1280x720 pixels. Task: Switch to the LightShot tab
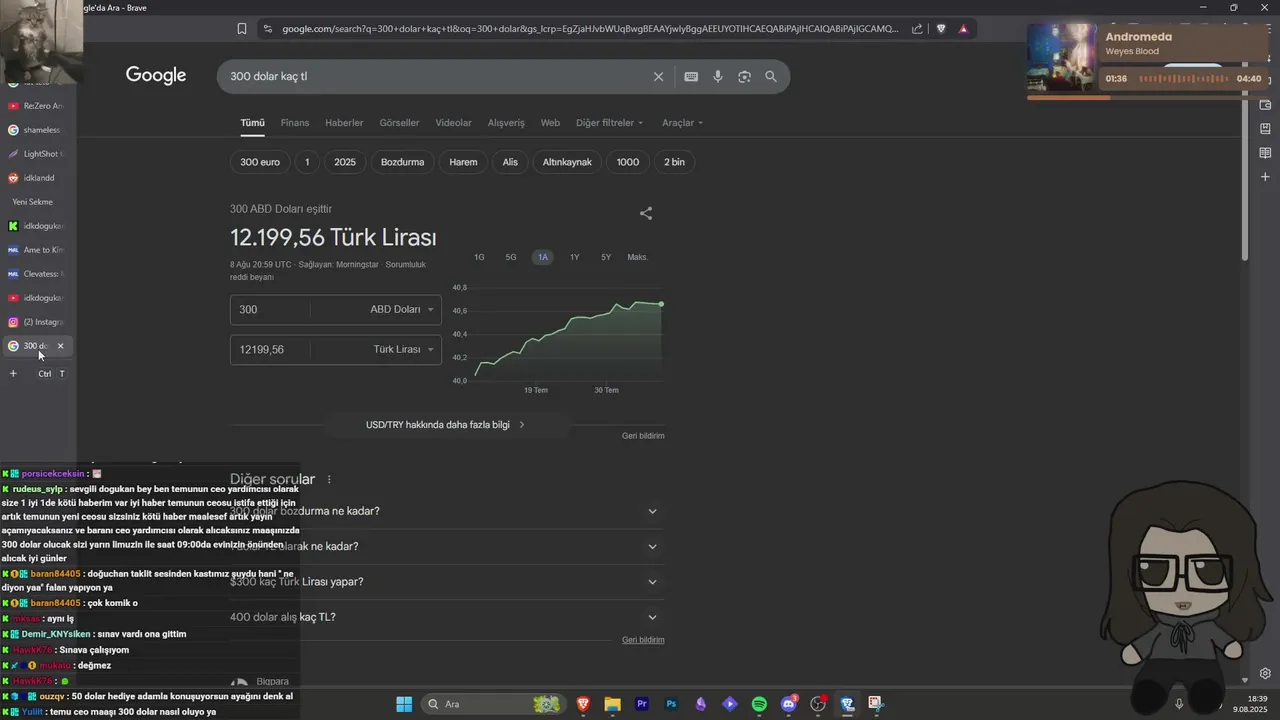36,154
